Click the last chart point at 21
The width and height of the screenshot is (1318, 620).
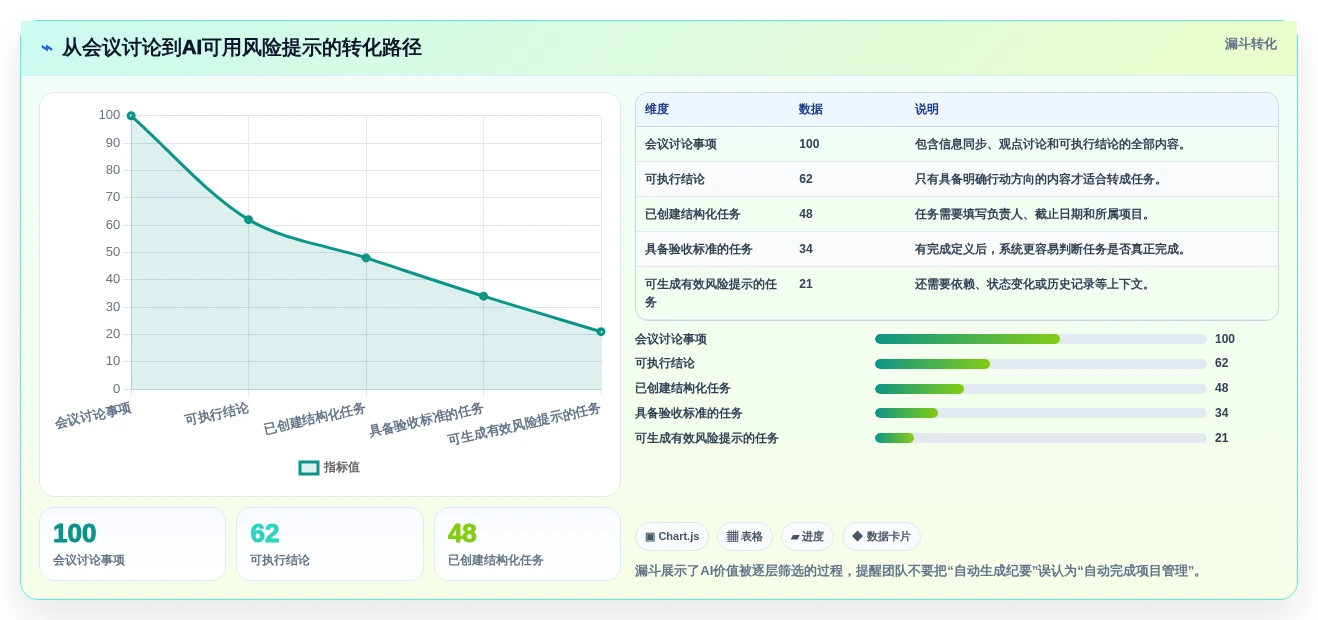point(601,332)
